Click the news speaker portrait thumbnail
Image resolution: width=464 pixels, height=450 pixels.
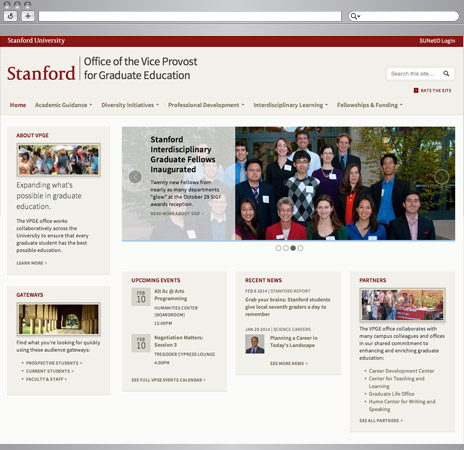click(255, 344)
